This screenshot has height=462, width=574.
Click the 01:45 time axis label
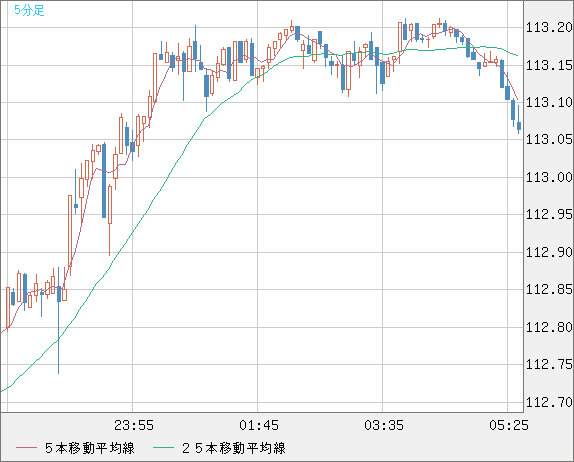click(x=259, y=425)
